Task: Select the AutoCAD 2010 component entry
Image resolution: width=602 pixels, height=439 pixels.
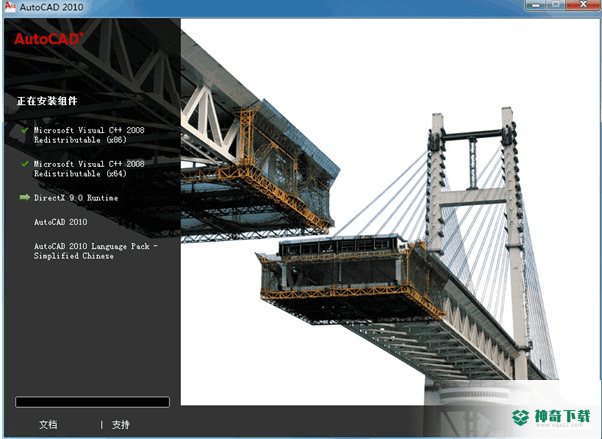Action: click(x=61, y=222)
